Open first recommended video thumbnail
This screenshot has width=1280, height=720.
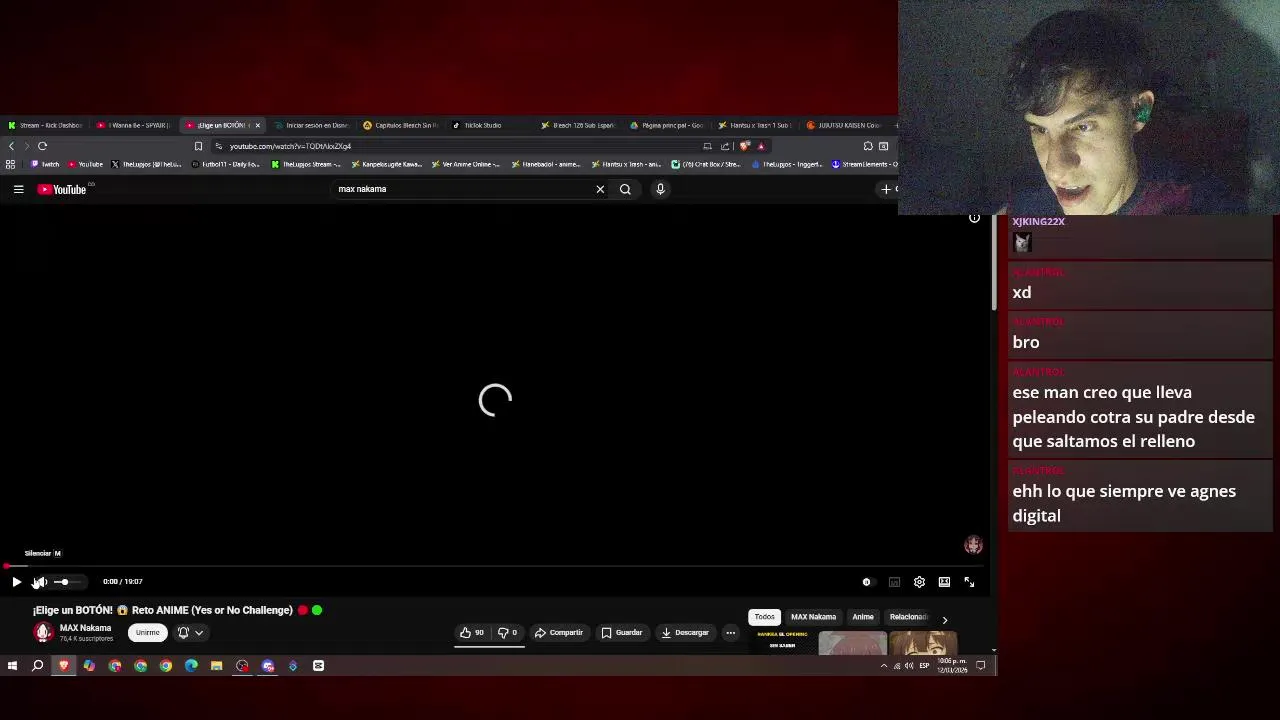782,640
